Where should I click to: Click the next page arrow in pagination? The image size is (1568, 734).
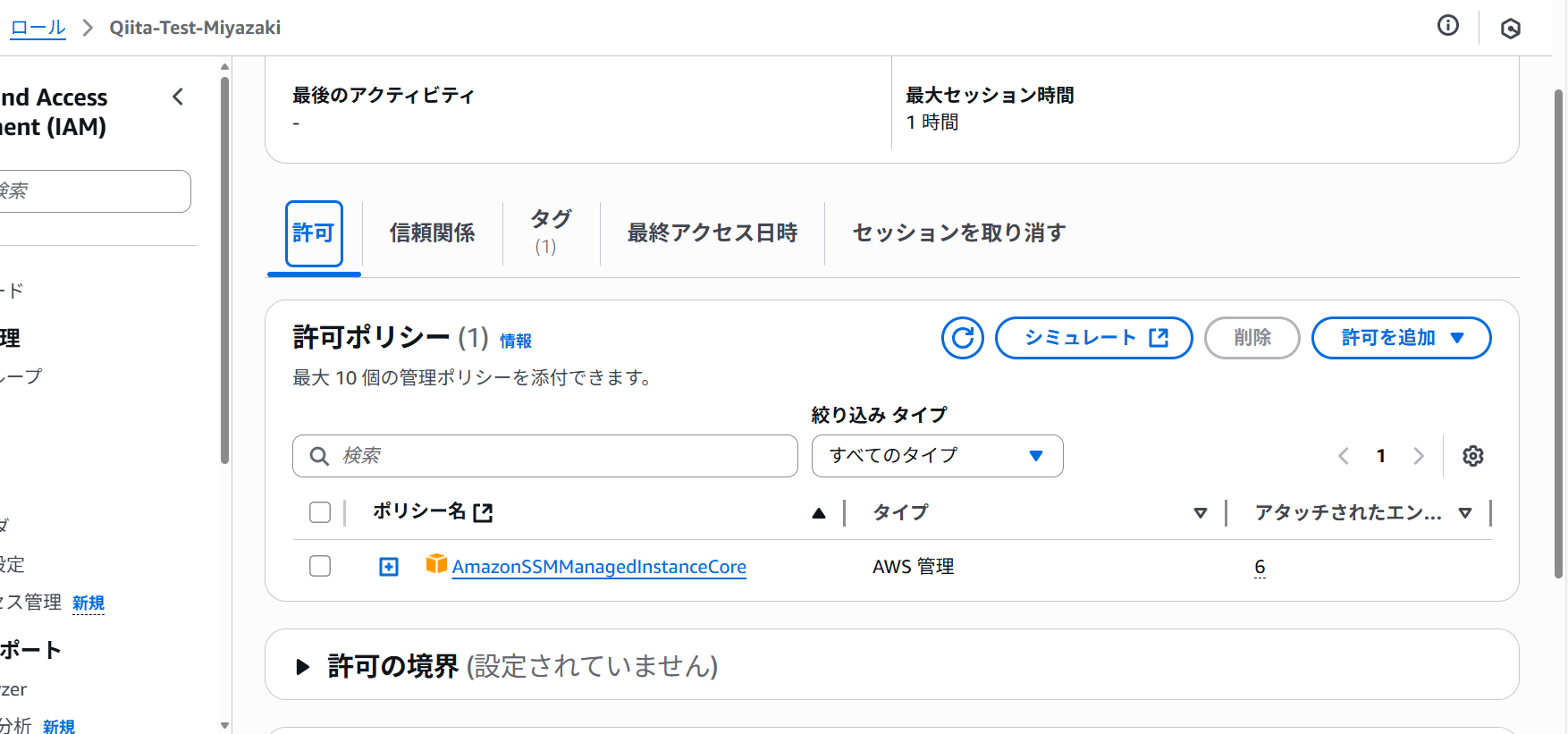(x=1419, y=456)
